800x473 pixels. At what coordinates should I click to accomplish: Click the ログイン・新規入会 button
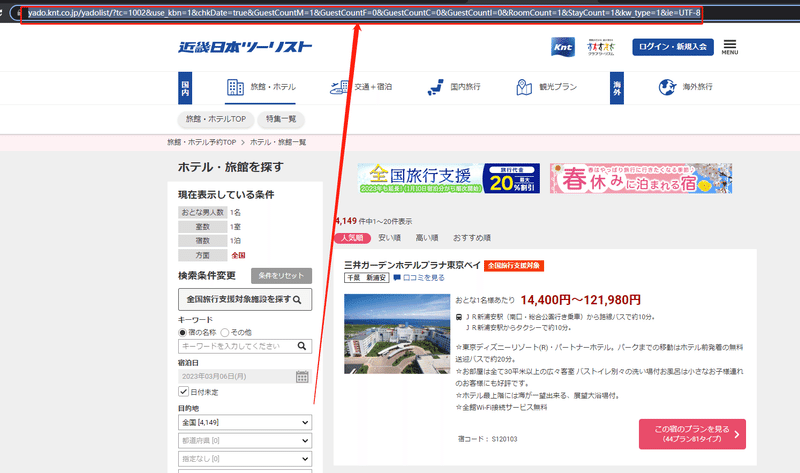(672, 46)
